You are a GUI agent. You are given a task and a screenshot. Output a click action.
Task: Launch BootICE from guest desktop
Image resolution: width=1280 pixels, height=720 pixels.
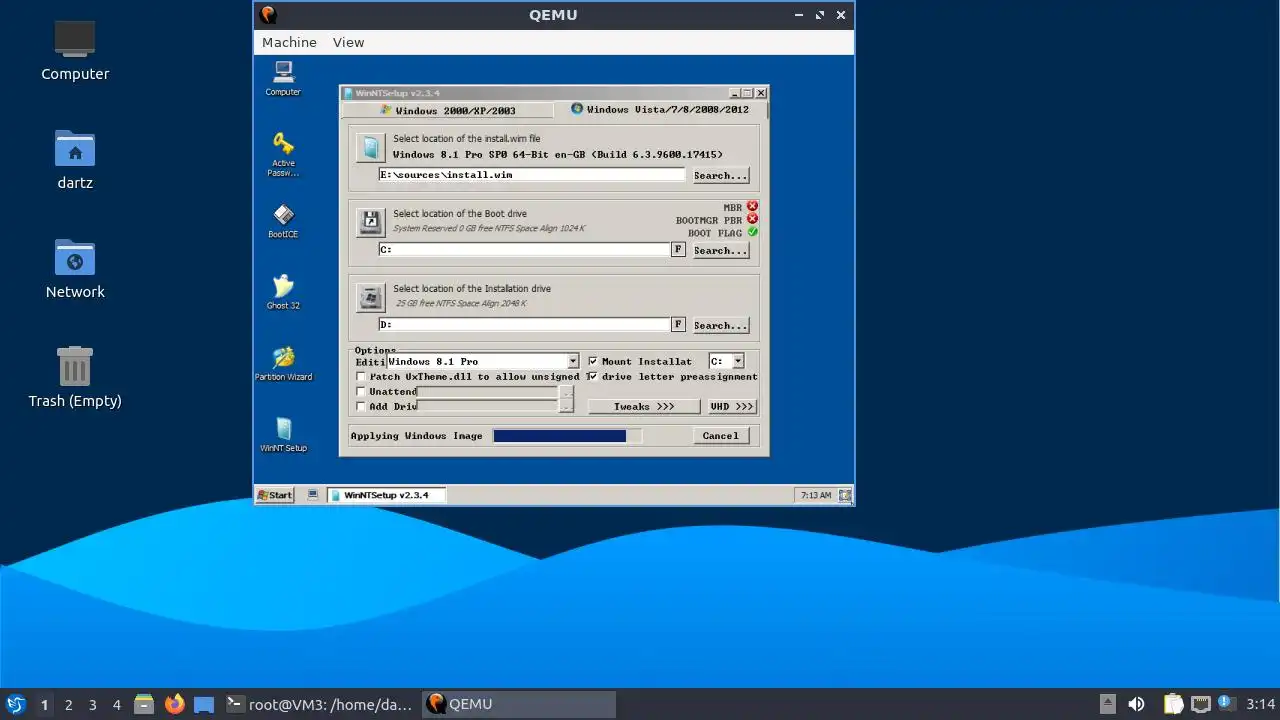pyautogui.click(x=283, y=221)
